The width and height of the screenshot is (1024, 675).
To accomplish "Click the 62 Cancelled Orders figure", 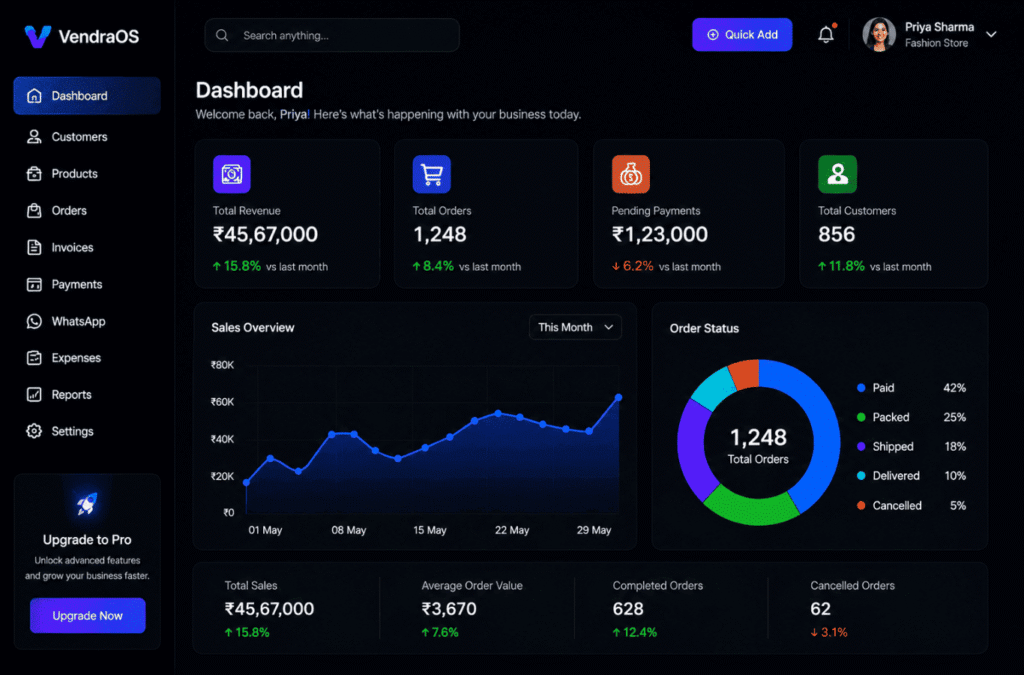I will click(x=820, y=609).
